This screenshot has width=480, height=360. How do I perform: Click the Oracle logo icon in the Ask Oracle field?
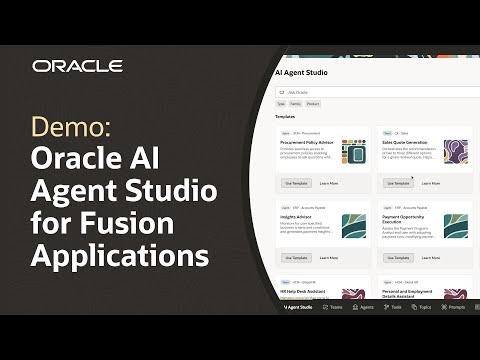tap(282, 92)
